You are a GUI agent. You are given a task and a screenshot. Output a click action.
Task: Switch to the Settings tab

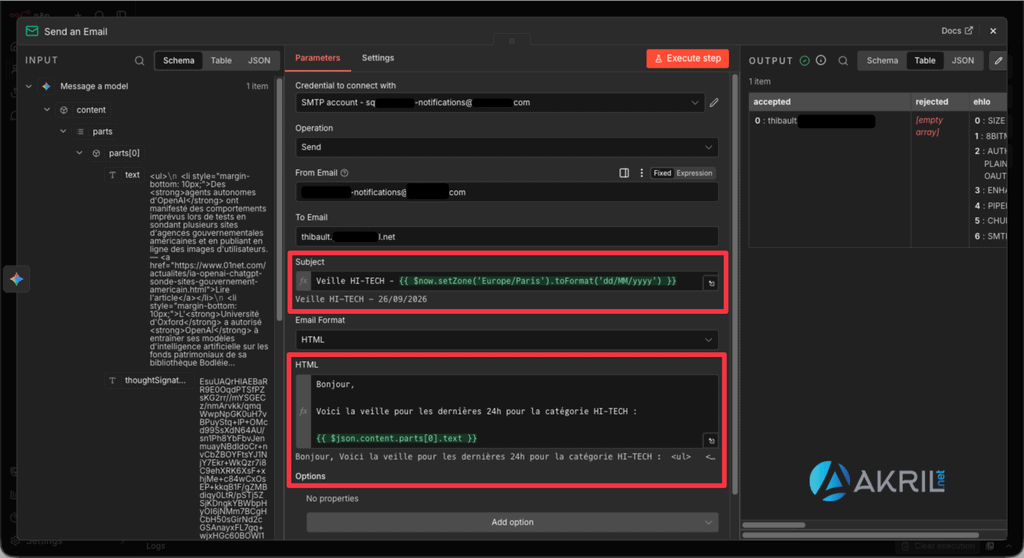[377, 58]
